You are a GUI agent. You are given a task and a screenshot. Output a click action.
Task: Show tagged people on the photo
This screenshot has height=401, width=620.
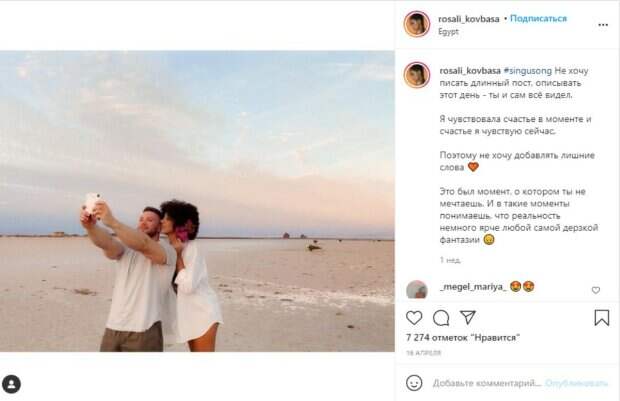(11, 384)
